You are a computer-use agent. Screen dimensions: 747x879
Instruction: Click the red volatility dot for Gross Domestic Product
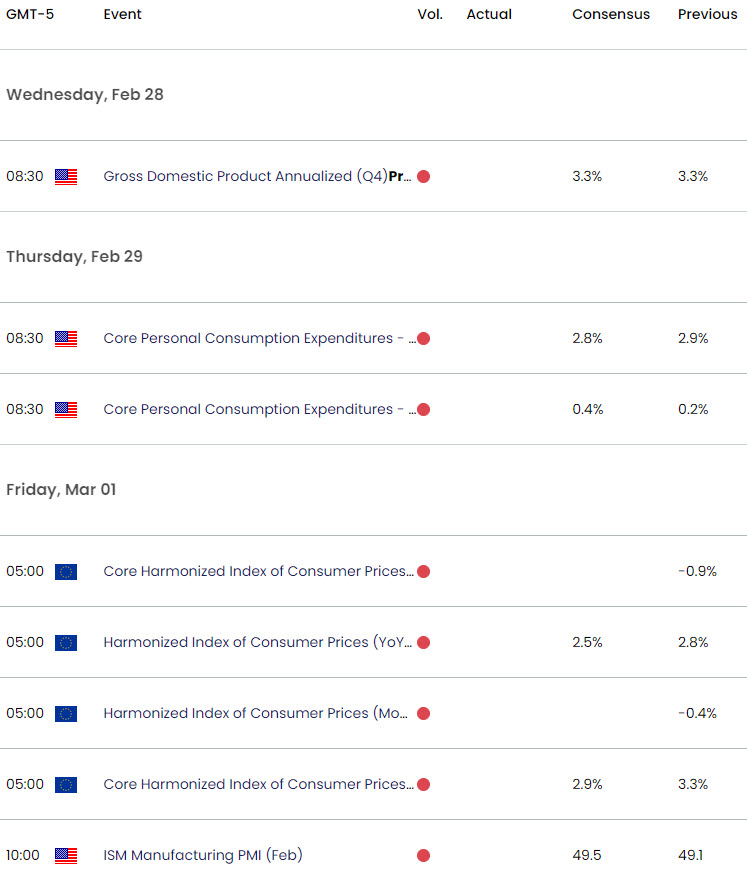(x=423, y=177)
